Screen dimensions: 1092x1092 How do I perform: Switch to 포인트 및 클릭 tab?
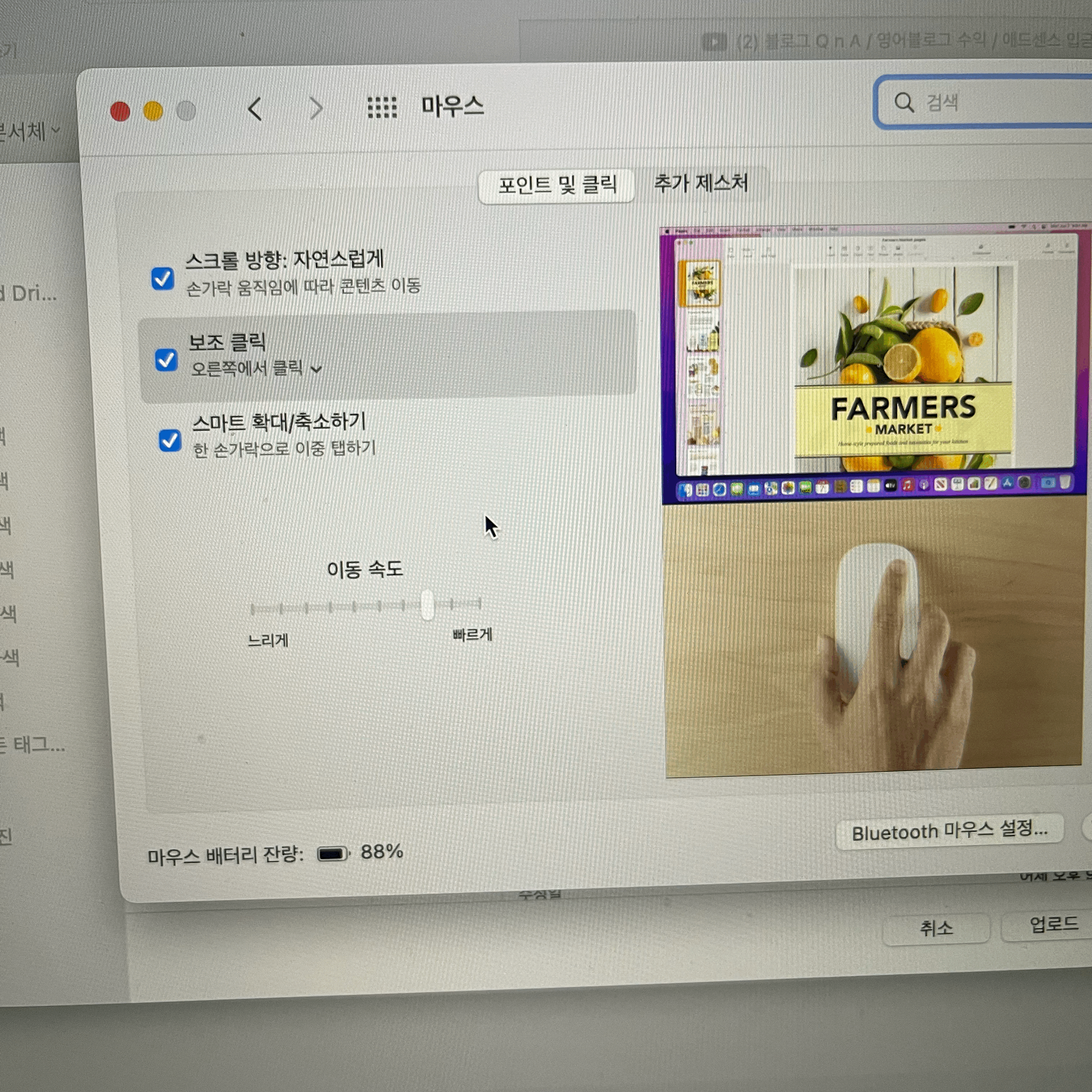click(x=557, y=185)
